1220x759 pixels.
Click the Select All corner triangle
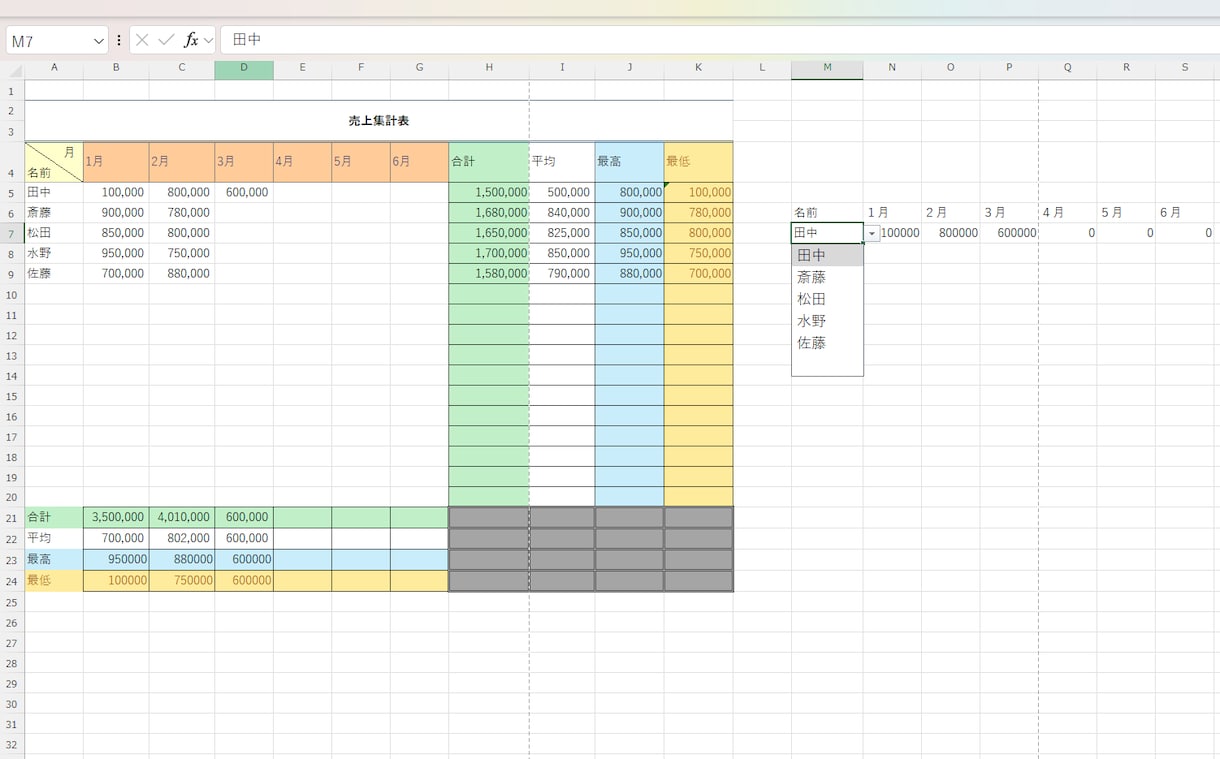(14, 70)
